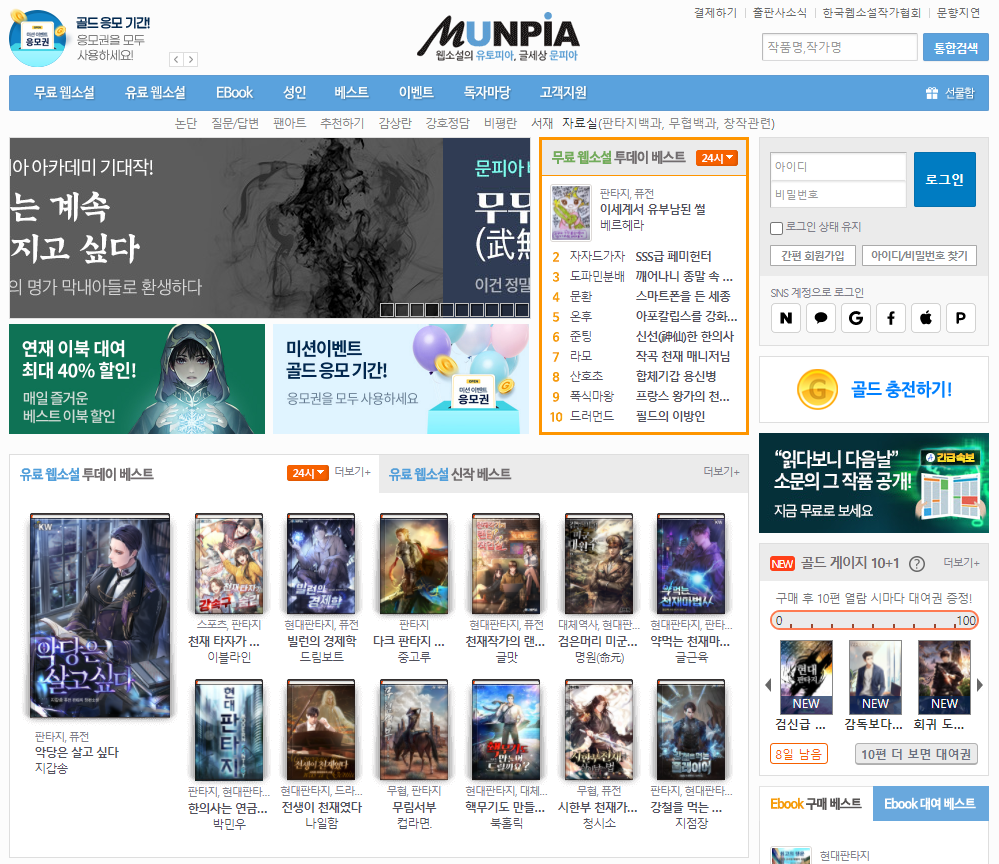Expand 더보기+ for 골드 게이지 10+1

coord(961,563)
